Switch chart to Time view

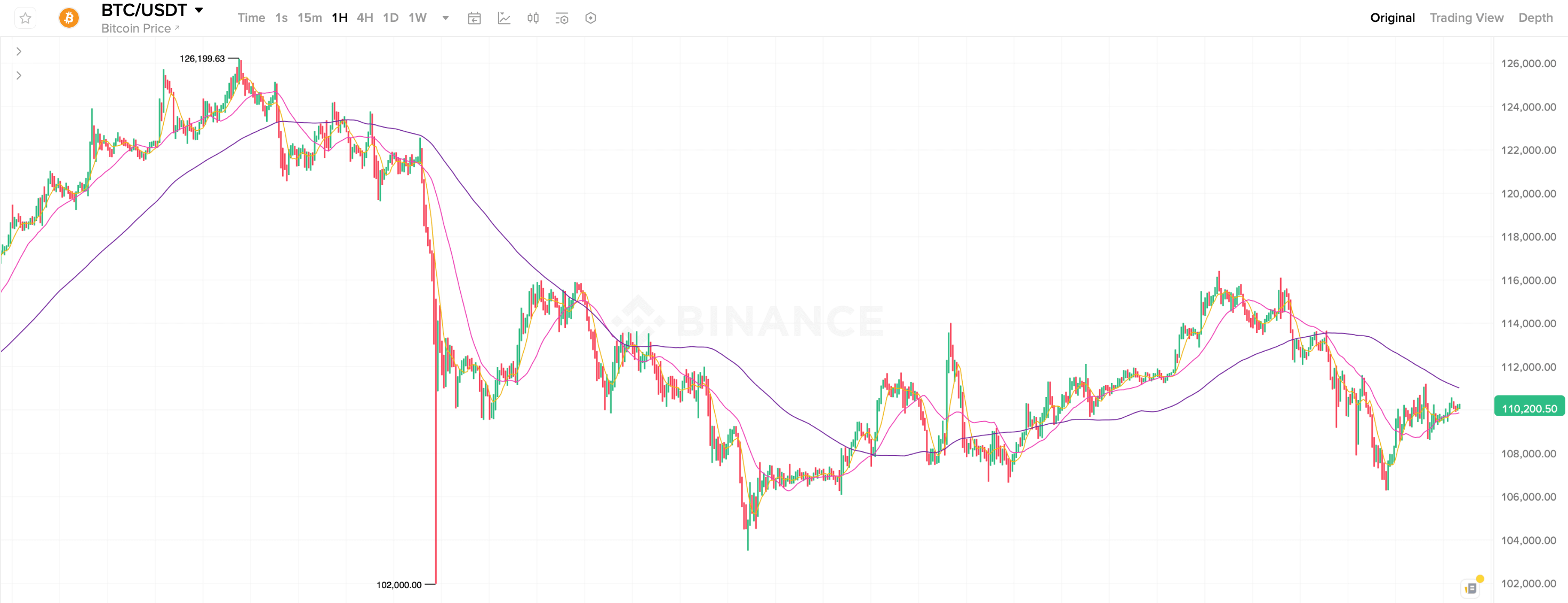click(251, 18)
